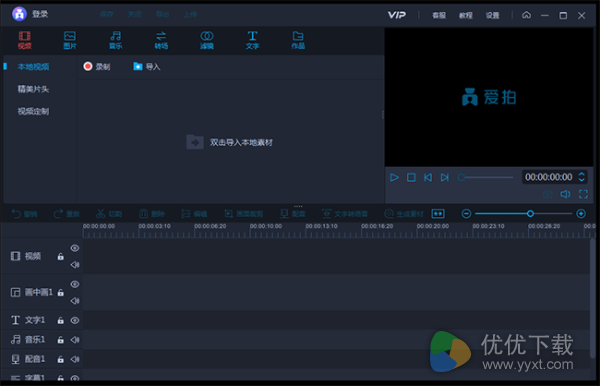Click the 登录 login avatar
This screenshot has height=386, width=600.
[19, 14]
